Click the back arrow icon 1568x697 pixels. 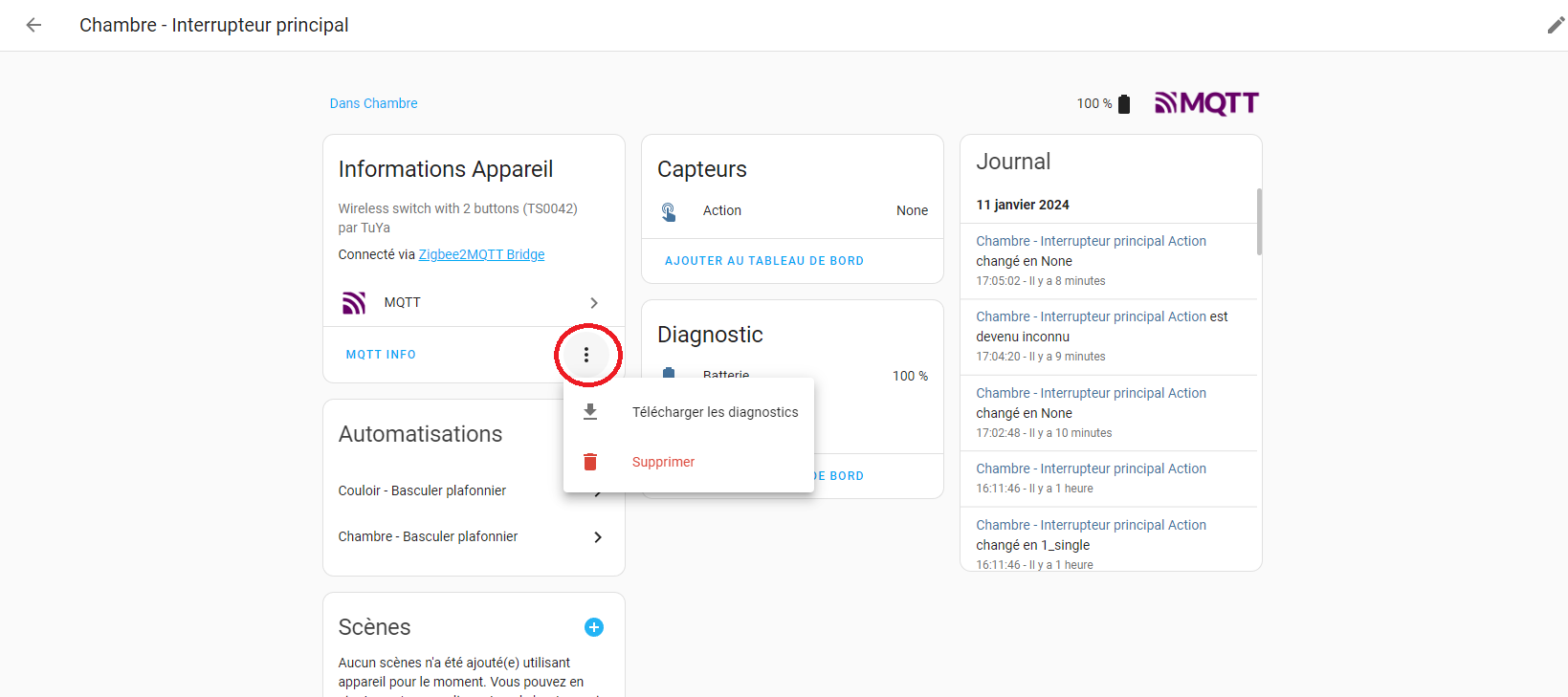click(x=33, y=26)
